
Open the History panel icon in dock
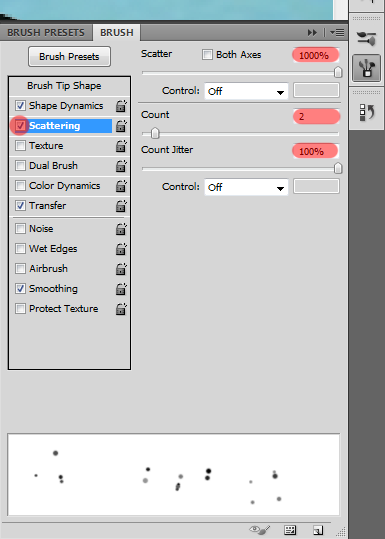point(366,113)
